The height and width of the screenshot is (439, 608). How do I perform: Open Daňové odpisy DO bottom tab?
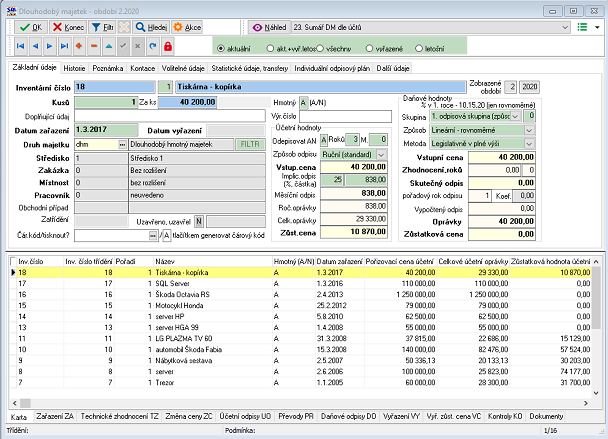pos(348,416)
